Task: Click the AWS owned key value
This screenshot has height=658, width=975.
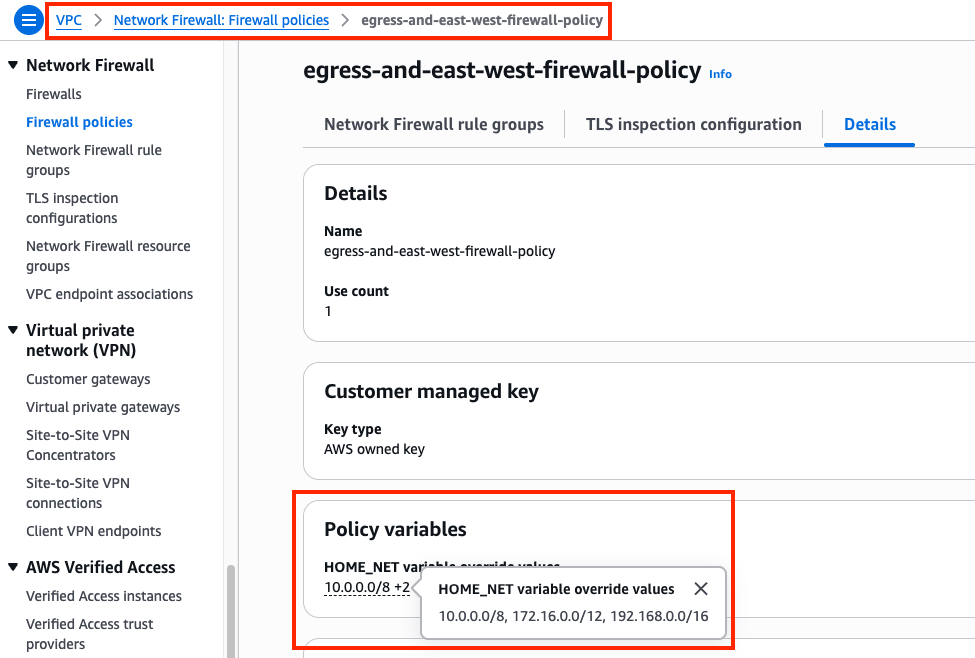Action: (374, 449)
